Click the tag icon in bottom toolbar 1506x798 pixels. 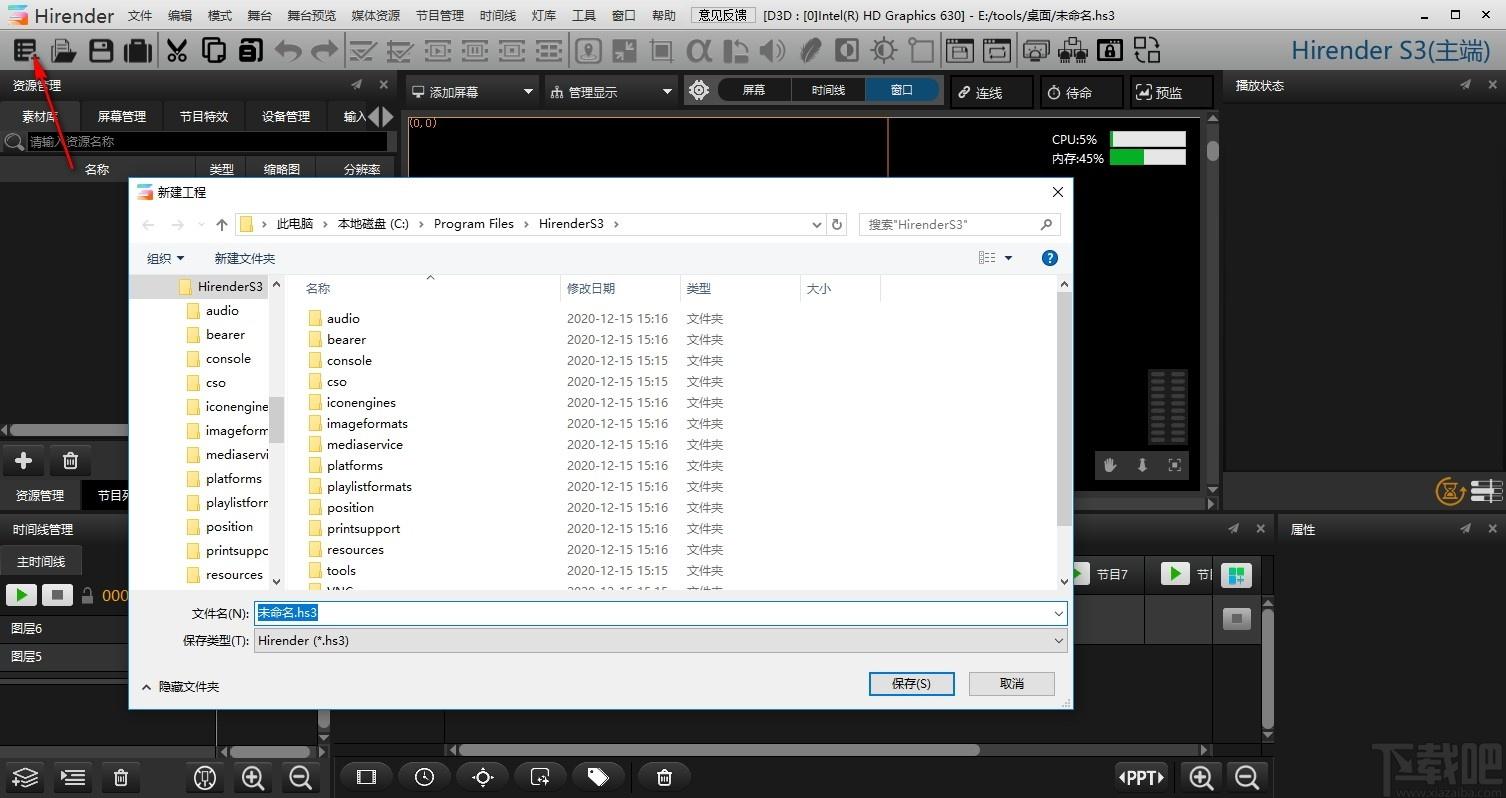597,777
